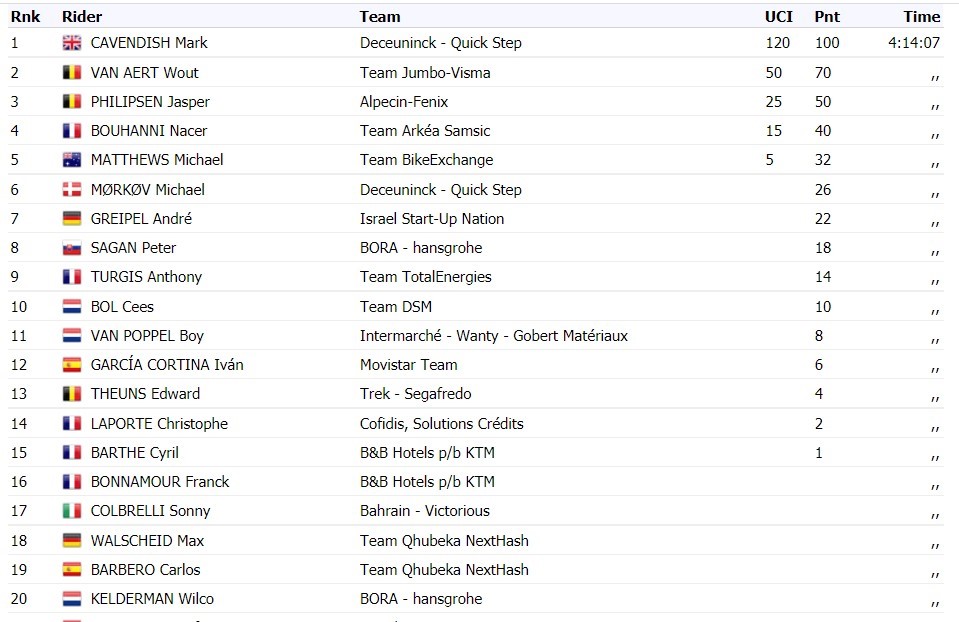
Task: Click the British flag beside Cavendish
Action: pos(72,43)
